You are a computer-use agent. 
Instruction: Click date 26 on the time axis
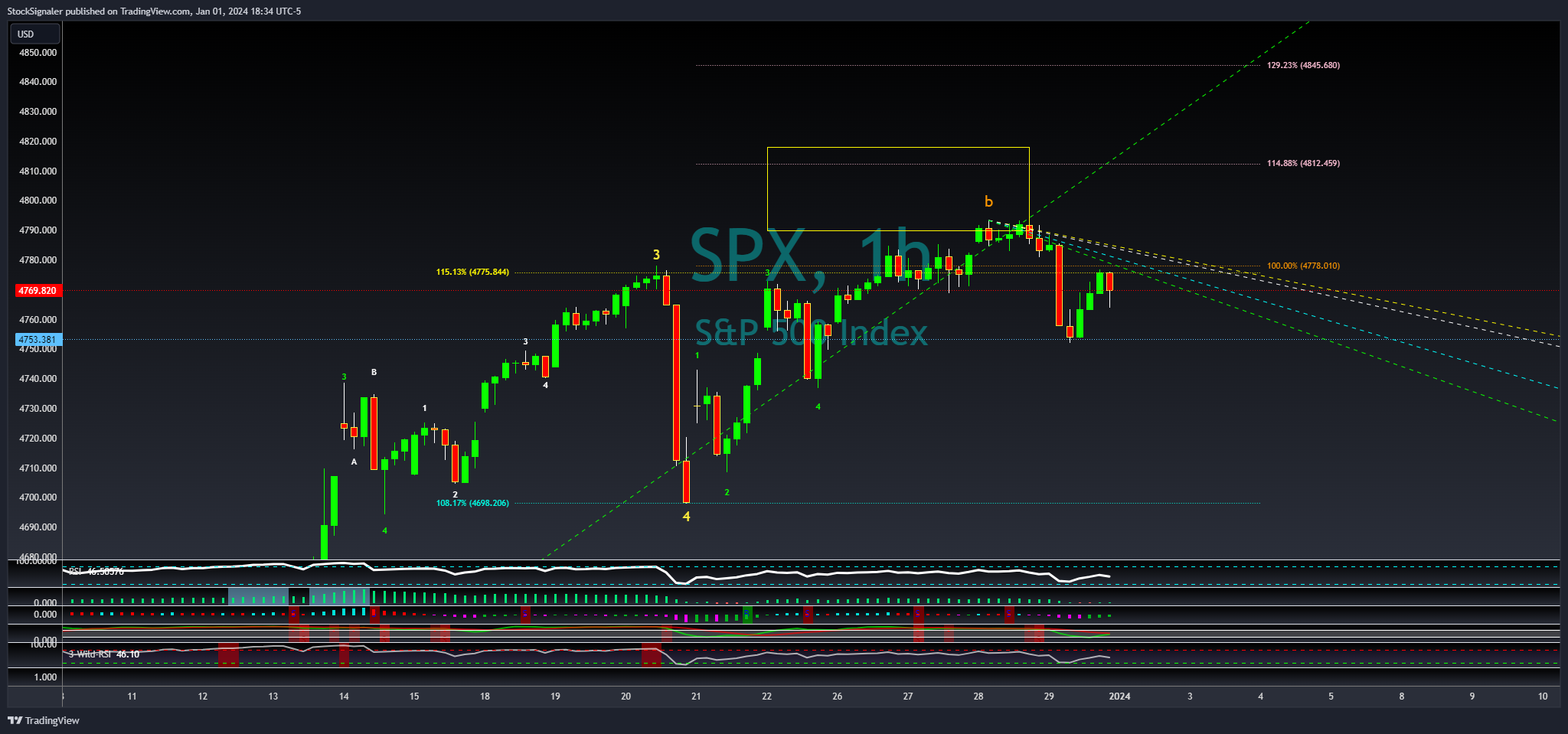tap(838, 696)
